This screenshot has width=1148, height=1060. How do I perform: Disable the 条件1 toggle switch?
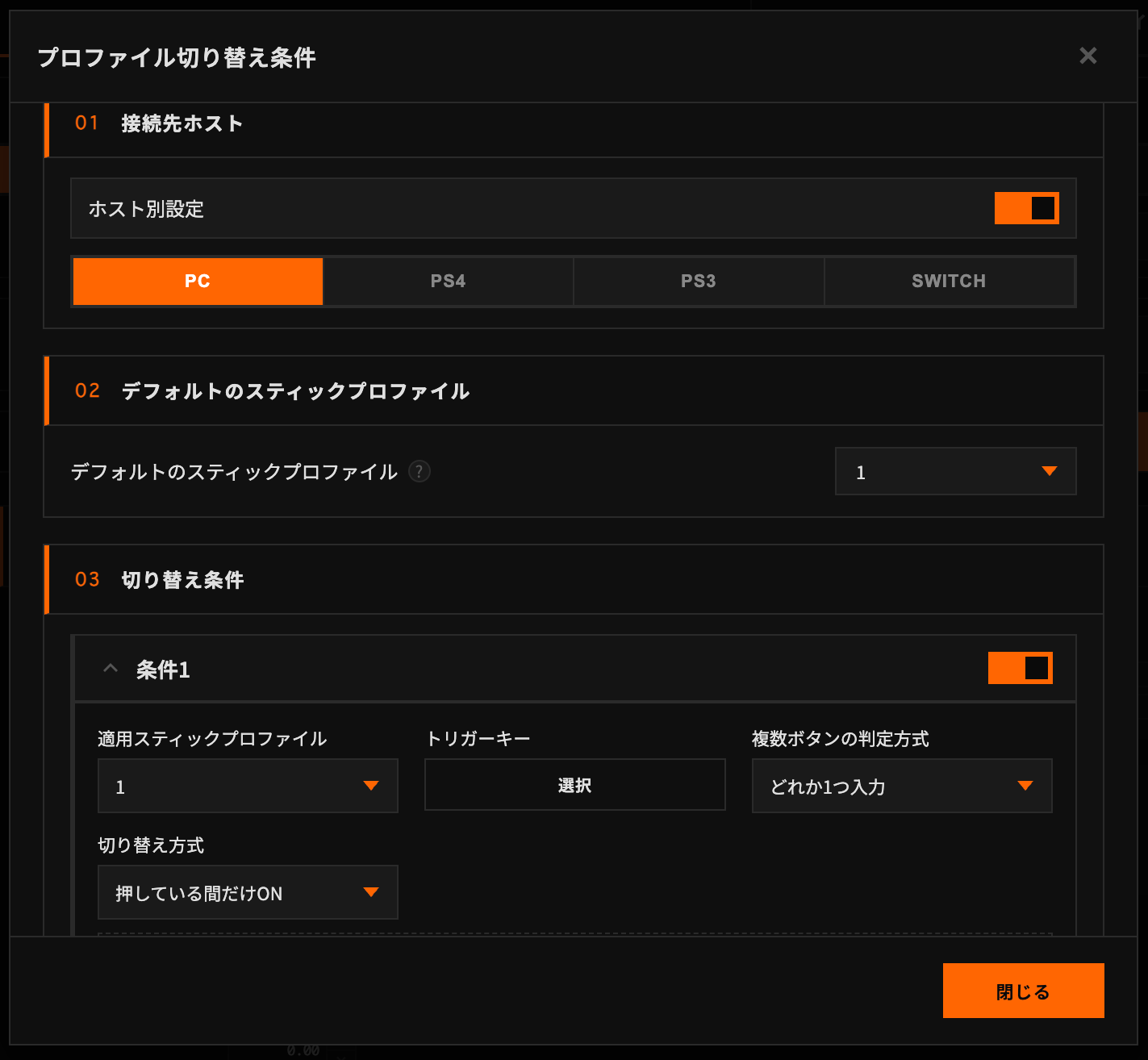pyautogui.click(x=1020, y=668)
